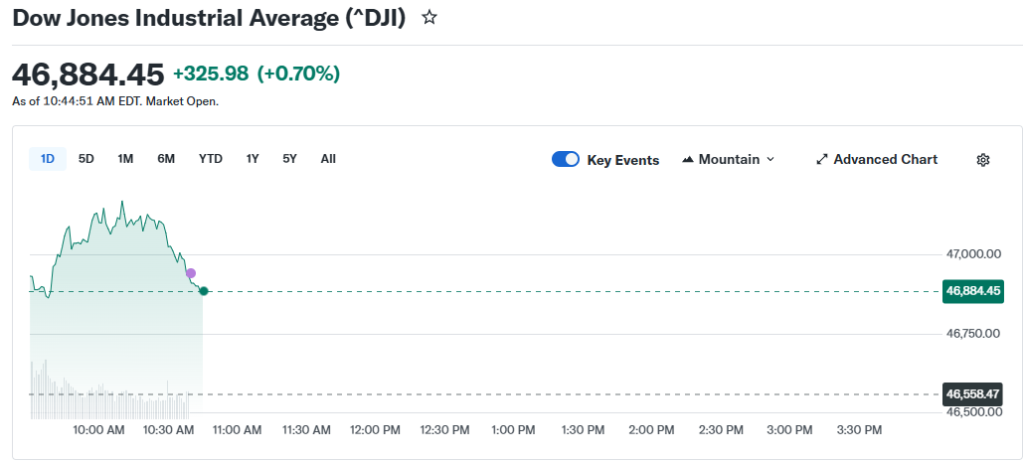Click the Mountain chart type icon
The width and height of the screenshot is (1024, 462).
pos(688,160)
